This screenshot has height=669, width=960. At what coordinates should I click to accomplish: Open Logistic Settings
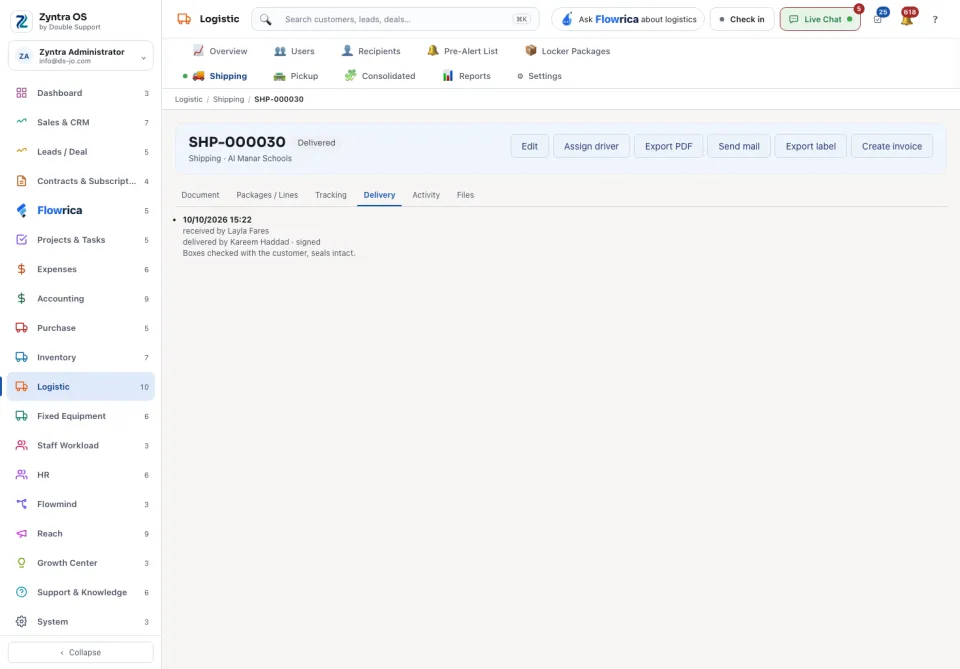point(539,76)
